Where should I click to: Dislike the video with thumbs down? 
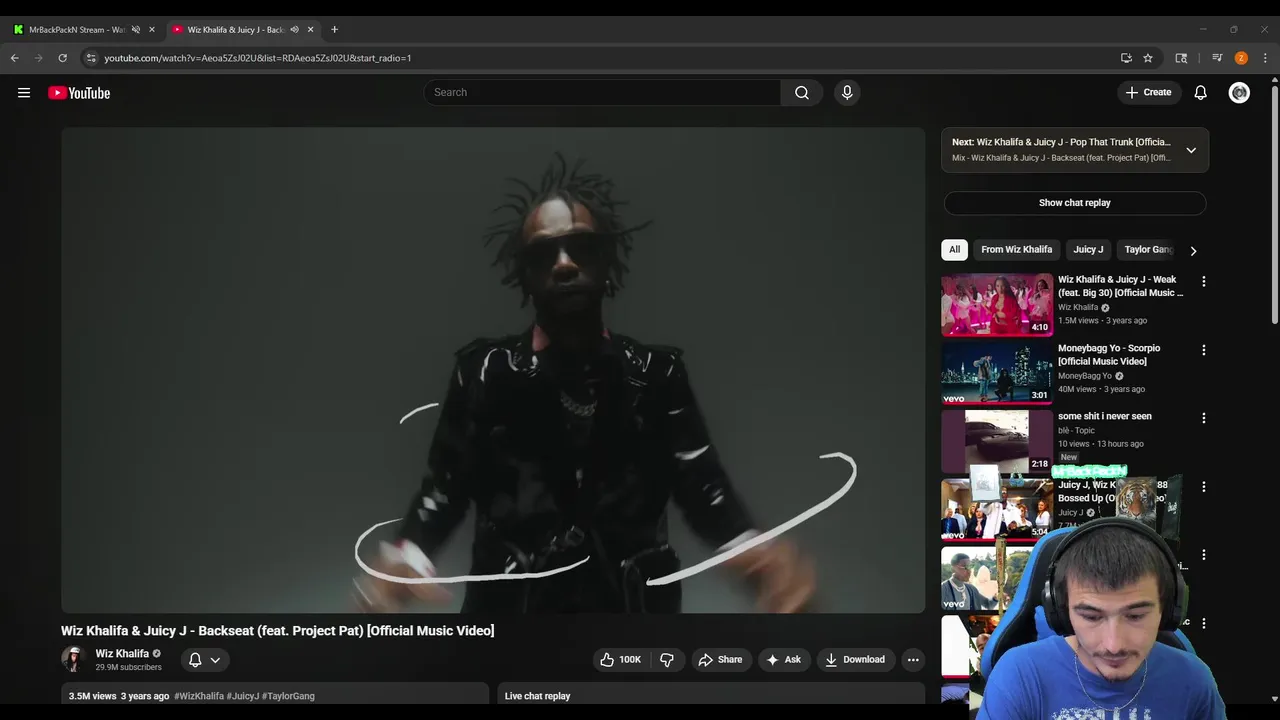pyautogui.click(x=666, y=659)
